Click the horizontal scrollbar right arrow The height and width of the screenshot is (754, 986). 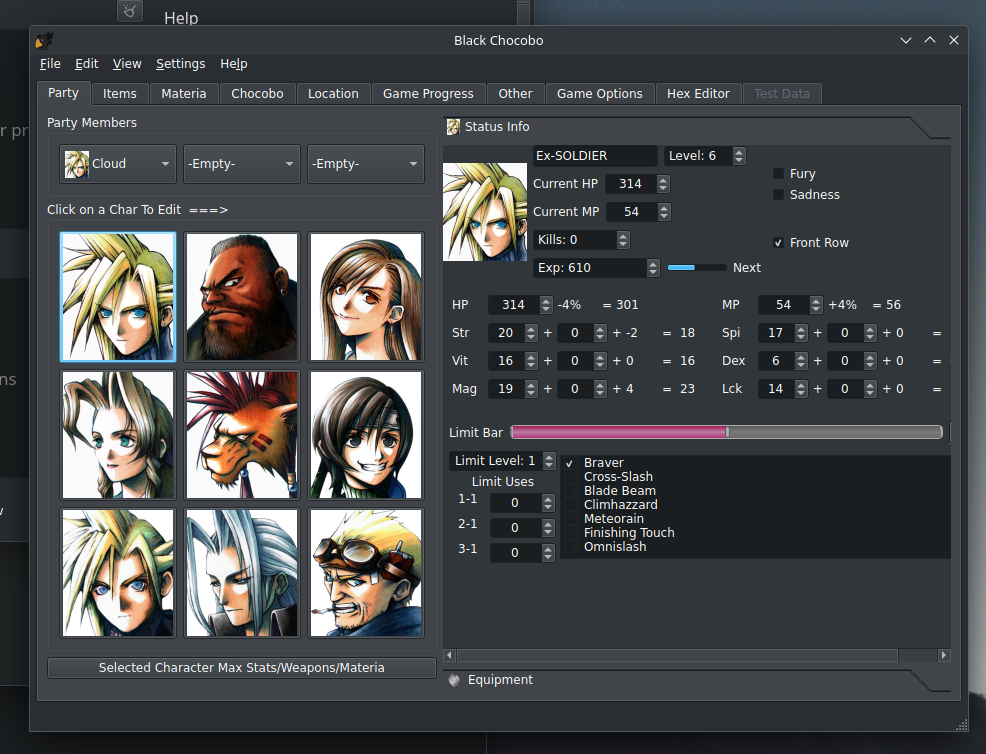[944, 655]
